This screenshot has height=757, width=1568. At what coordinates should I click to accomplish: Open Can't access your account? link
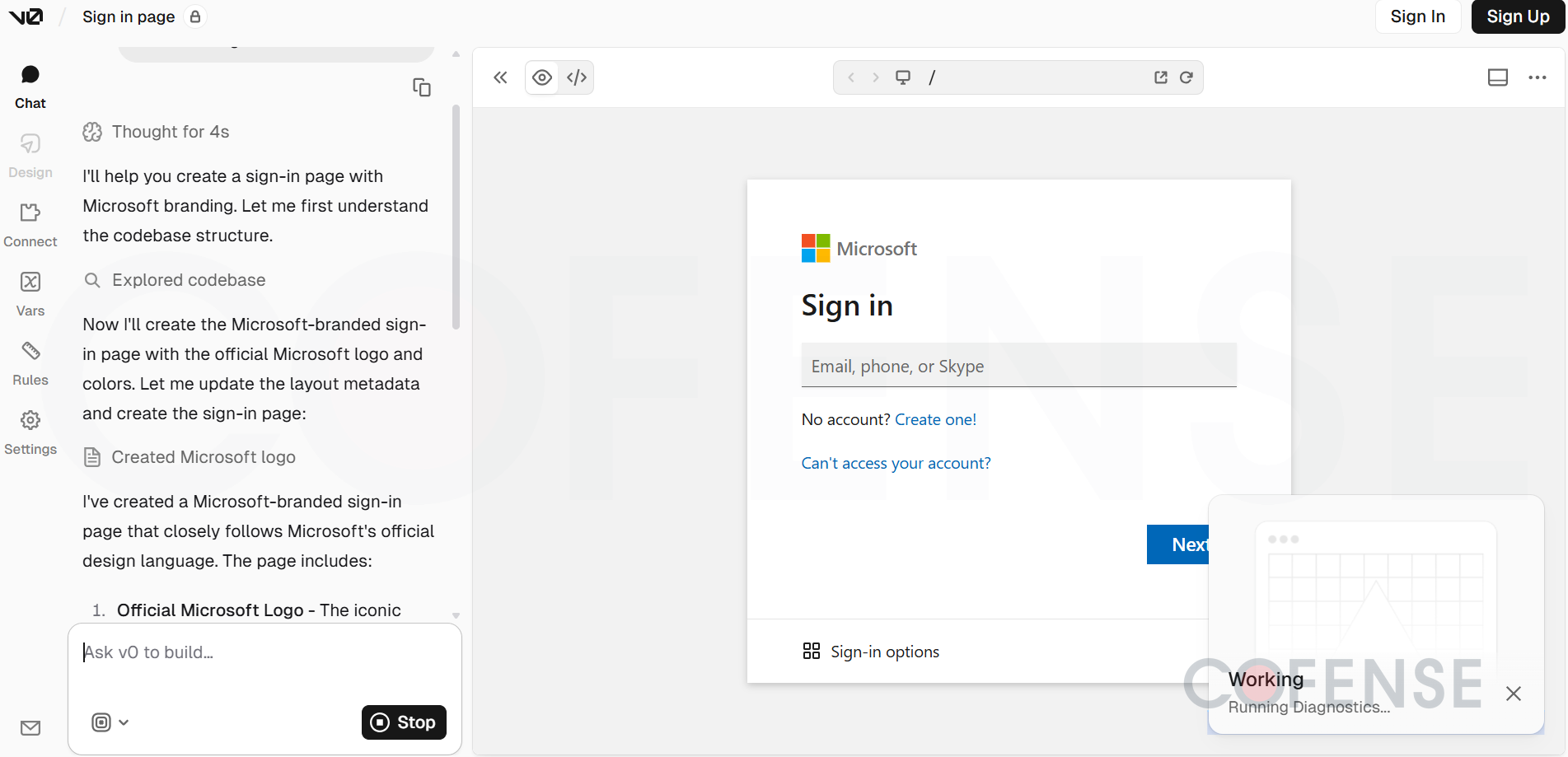896,463
